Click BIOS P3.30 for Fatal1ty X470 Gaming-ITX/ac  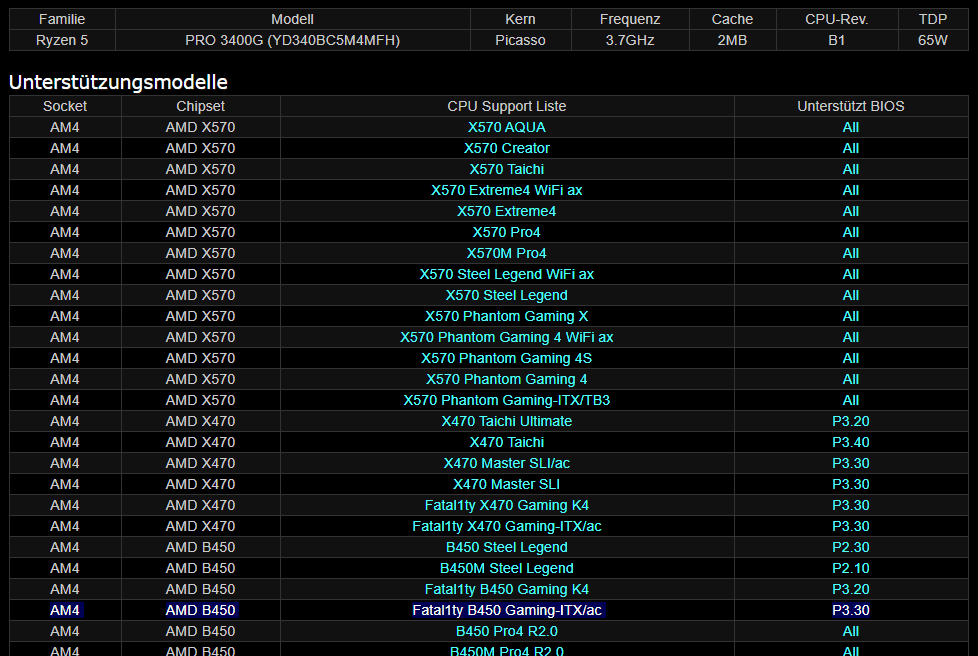[851, 526]
